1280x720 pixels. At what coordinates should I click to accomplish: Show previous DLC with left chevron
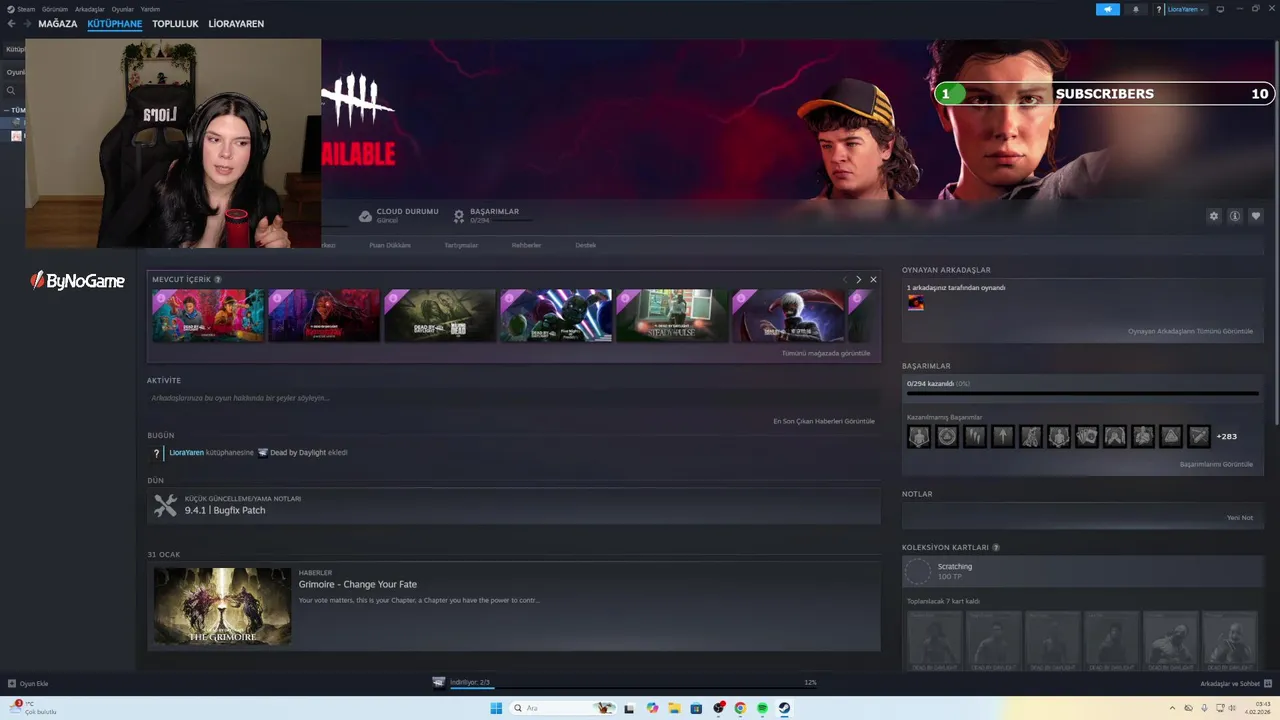click(x=845, y=280)
